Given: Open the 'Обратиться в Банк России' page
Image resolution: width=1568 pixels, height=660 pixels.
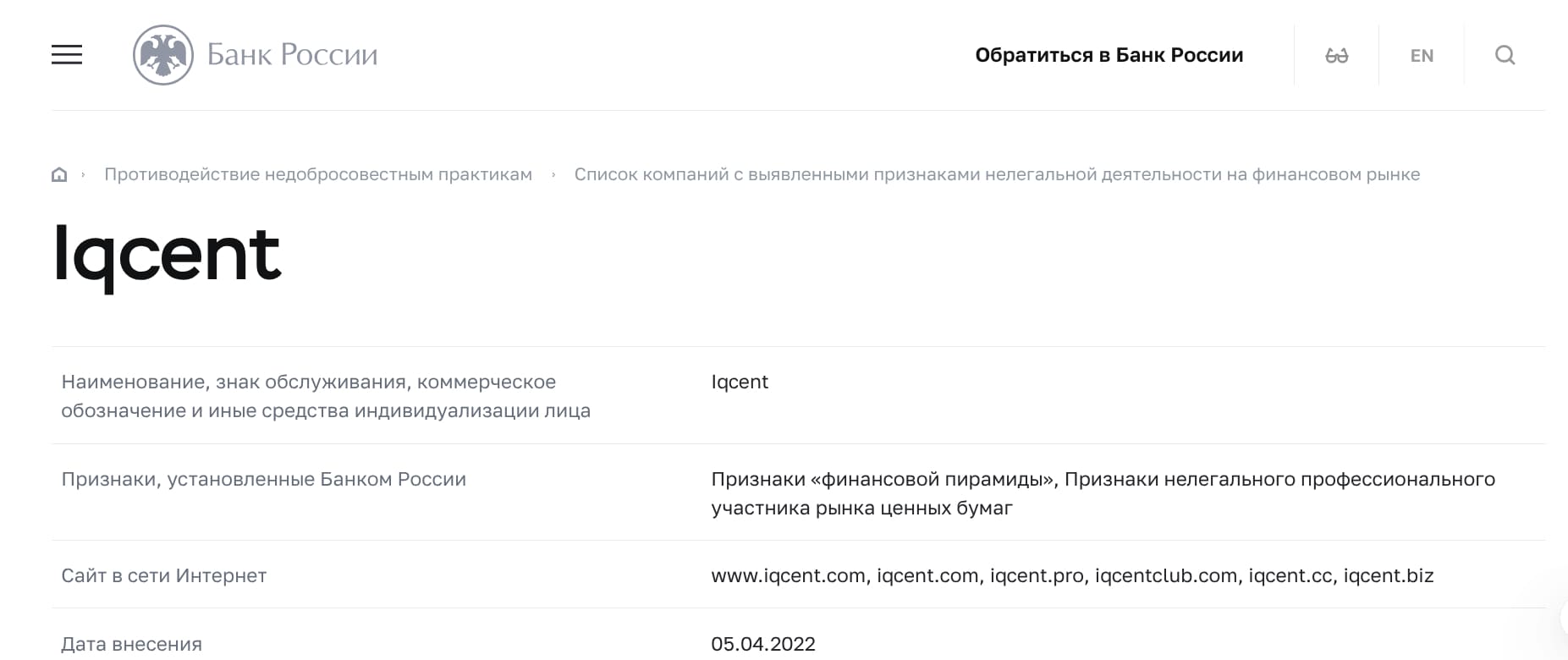Looking at the screenshot, I should 1110,54.
